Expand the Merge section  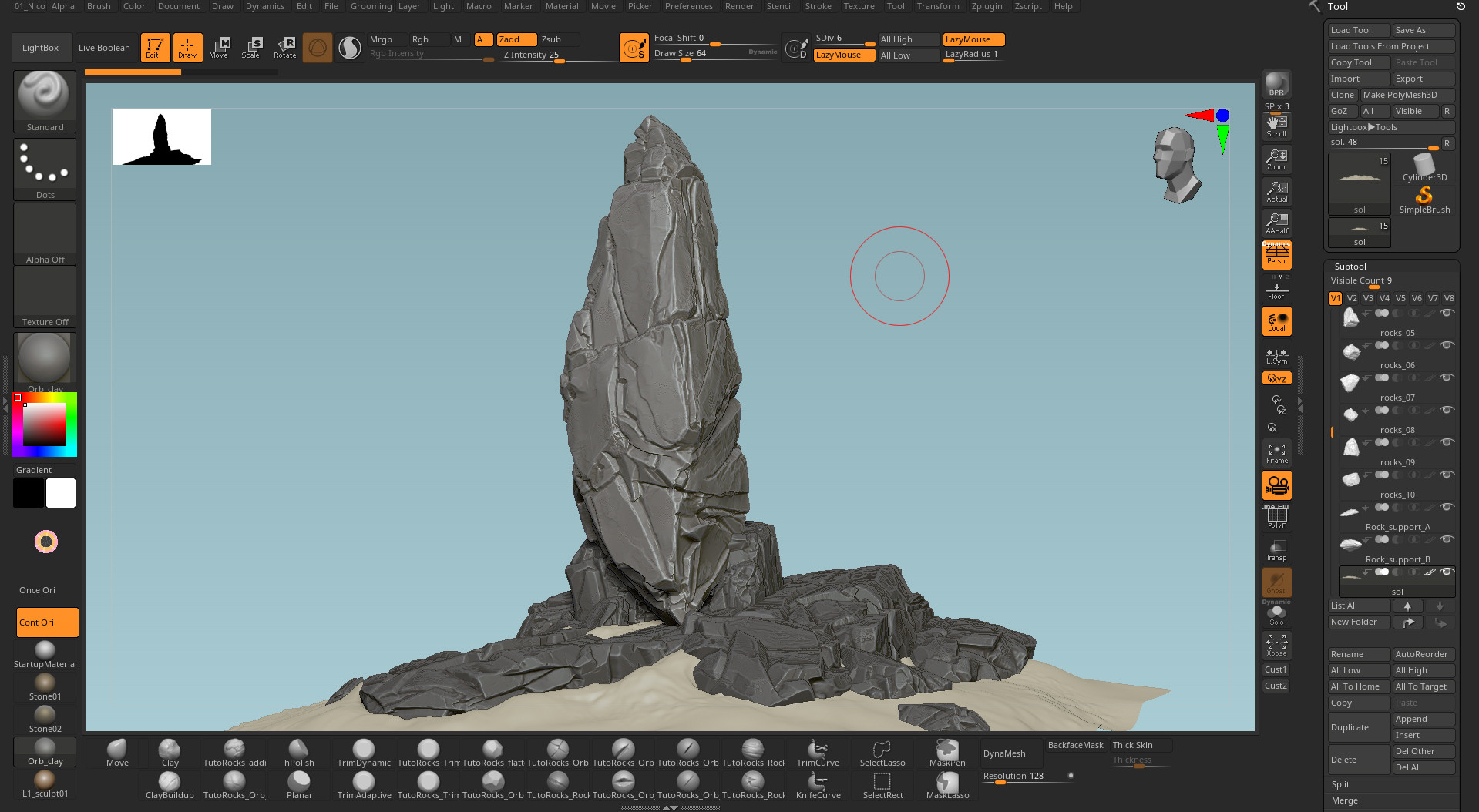(x=1345, y=800)
